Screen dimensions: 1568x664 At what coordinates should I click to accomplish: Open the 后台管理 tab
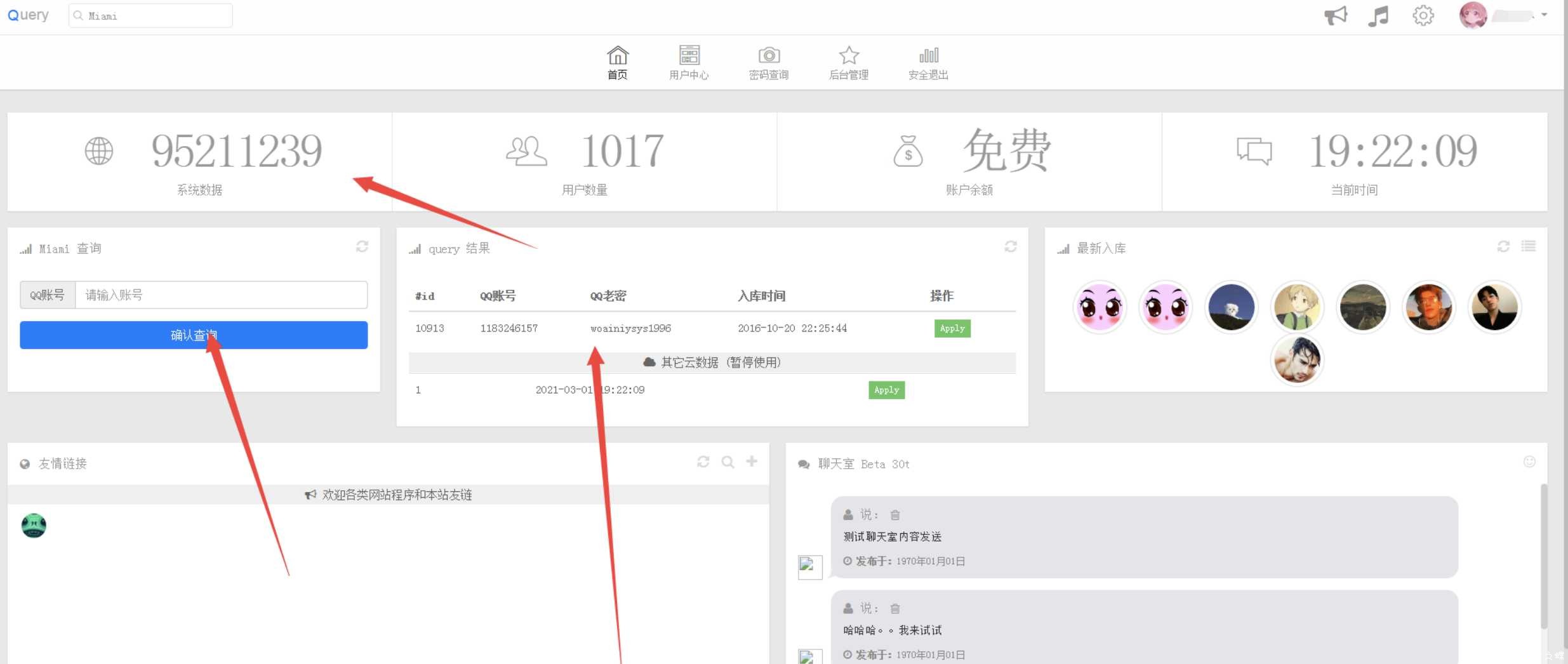[849, 63]
